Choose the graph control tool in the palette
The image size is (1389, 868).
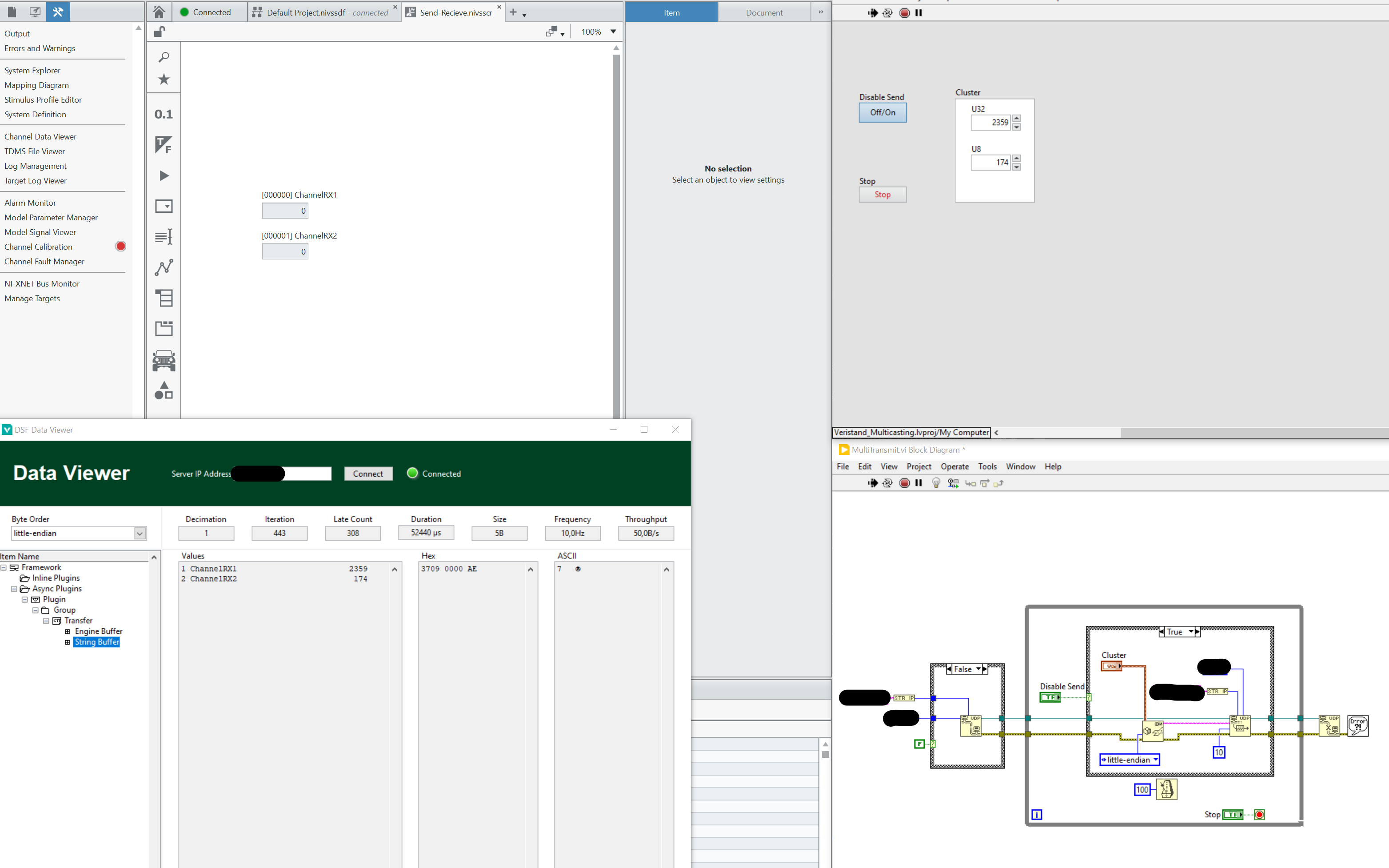tap(164, 267)
